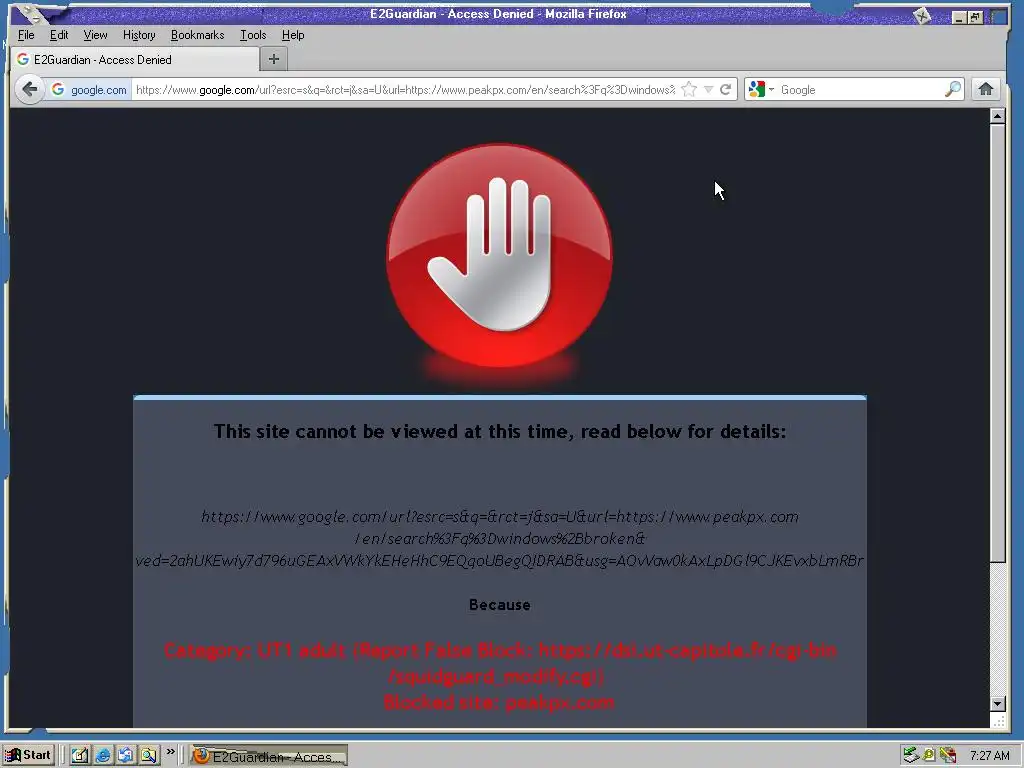Open the Start menu

28,755
